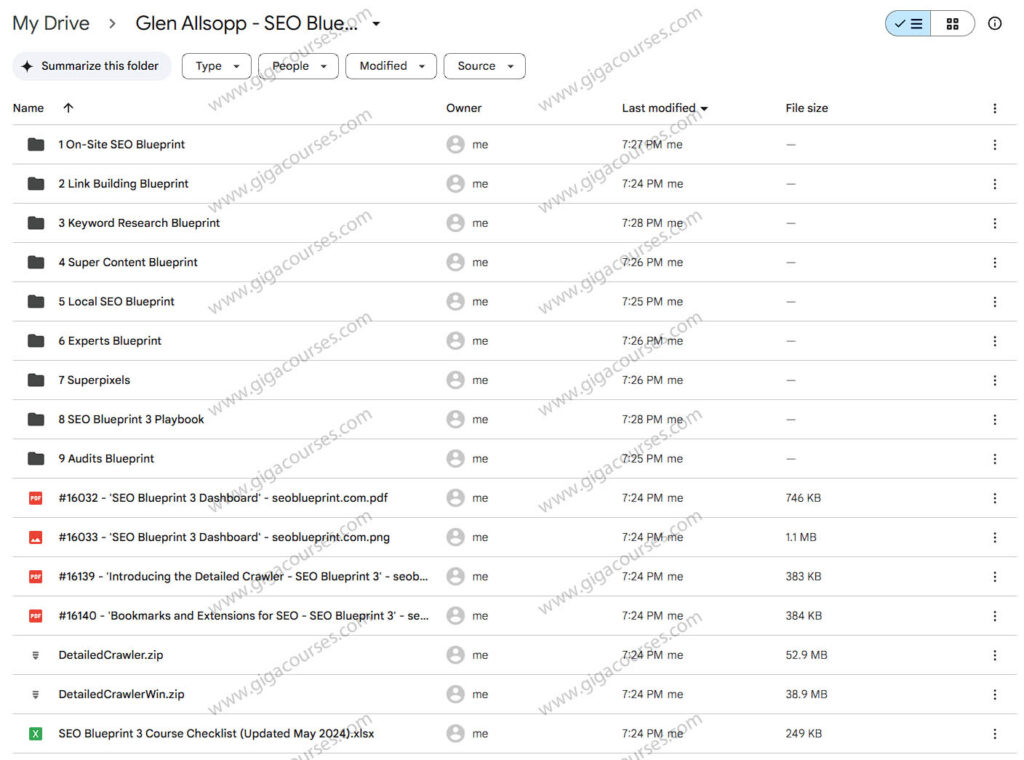Screen dimensions: 1024x760
Task: Select file #16032 SEO Blueprint 3 Dashboard pdf name
Action: pos(223,498)
